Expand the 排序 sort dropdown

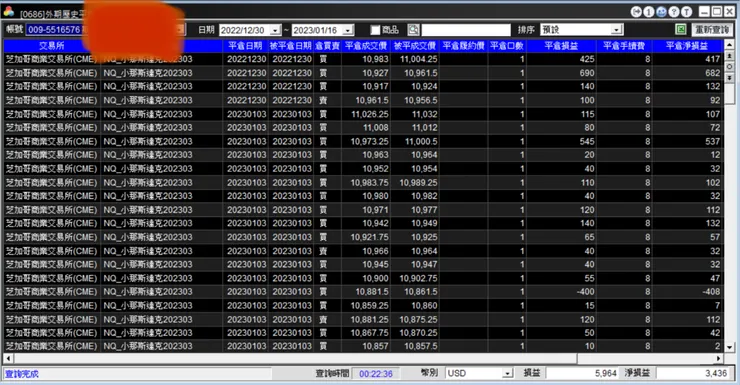[x=617, y=30]
